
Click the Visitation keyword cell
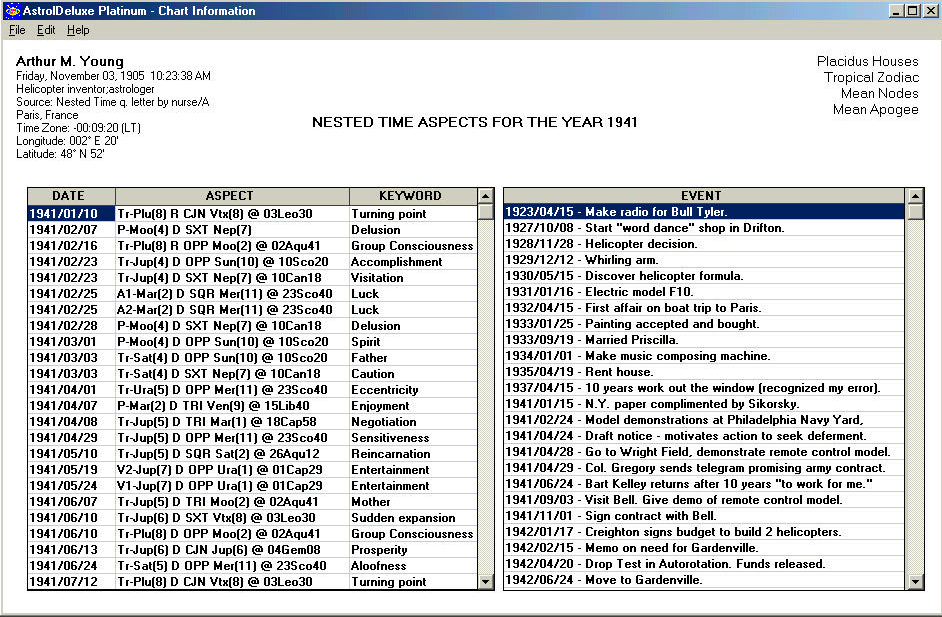pos(413,278)
